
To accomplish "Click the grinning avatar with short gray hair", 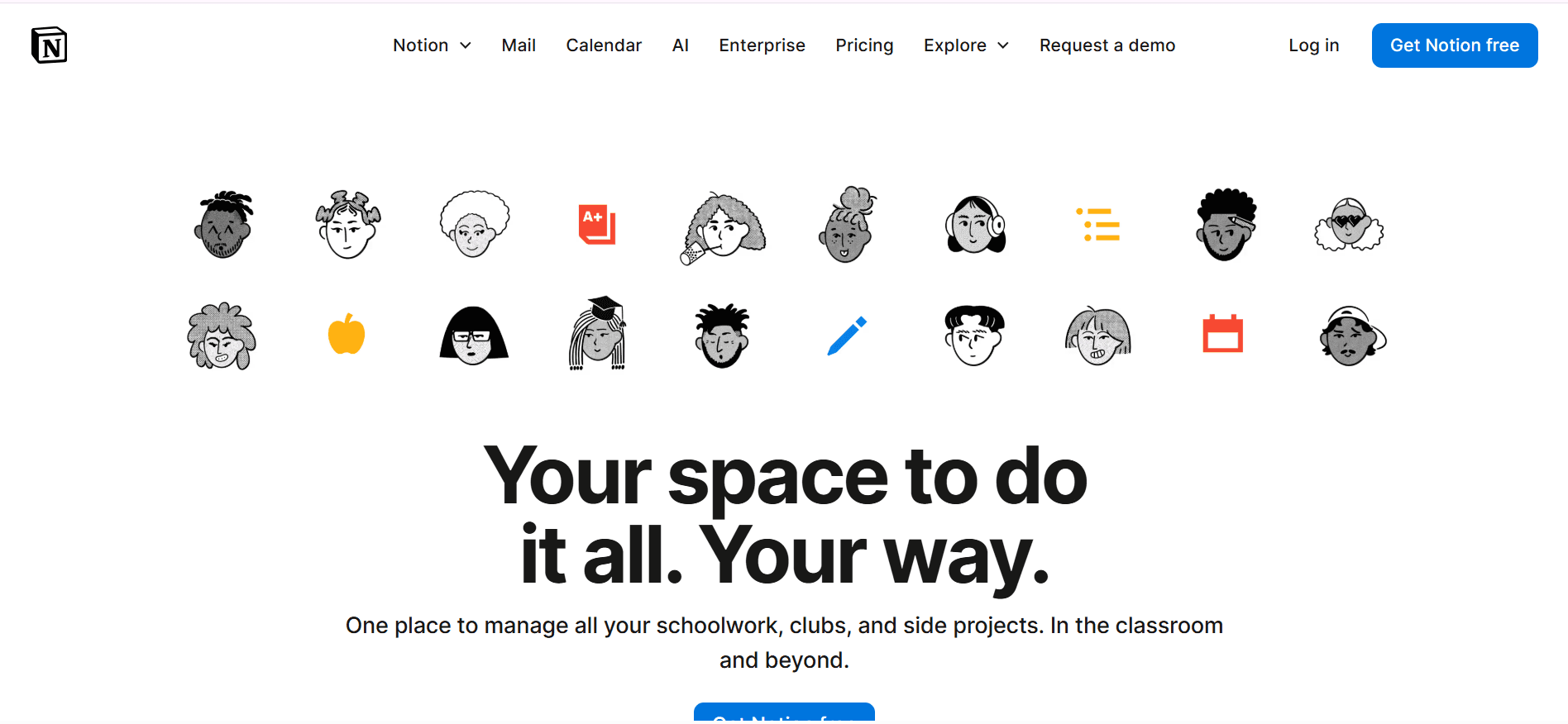I will point(1098,336).
